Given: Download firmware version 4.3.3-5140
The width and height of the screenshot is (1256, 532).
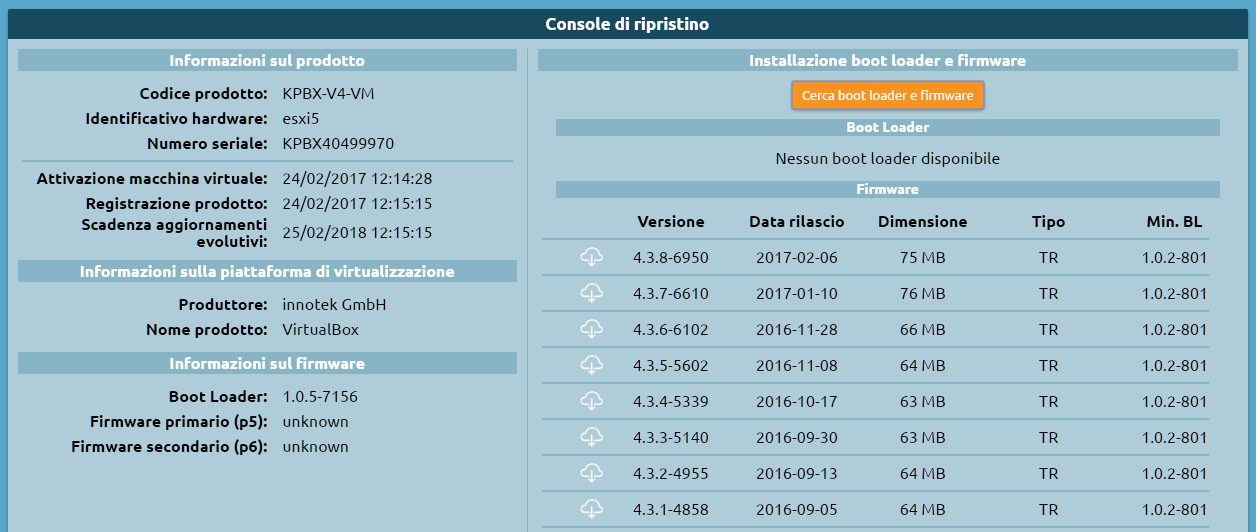Looking at the screenshot, I should pos(591,437).
